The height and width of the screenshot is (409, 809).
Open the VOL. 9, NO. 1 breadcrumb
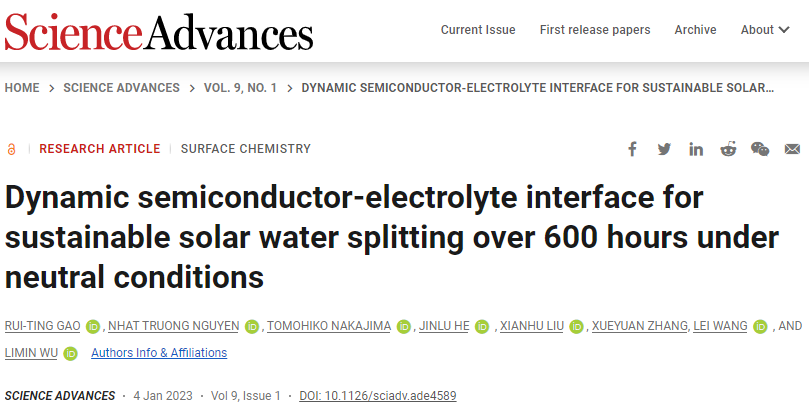(x=240, y=88)
